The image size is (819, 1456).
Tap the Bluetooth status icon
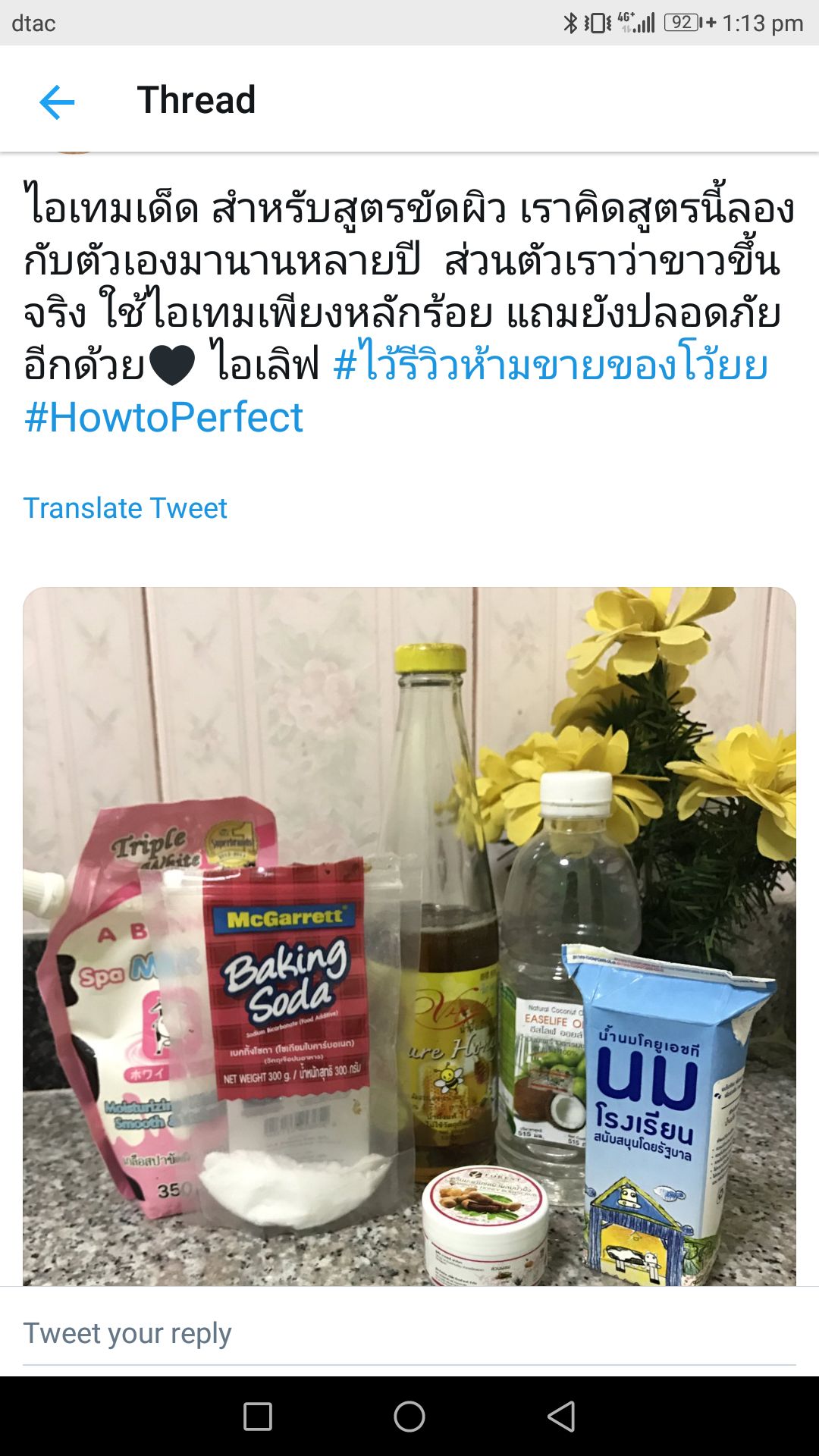(570, 23)
